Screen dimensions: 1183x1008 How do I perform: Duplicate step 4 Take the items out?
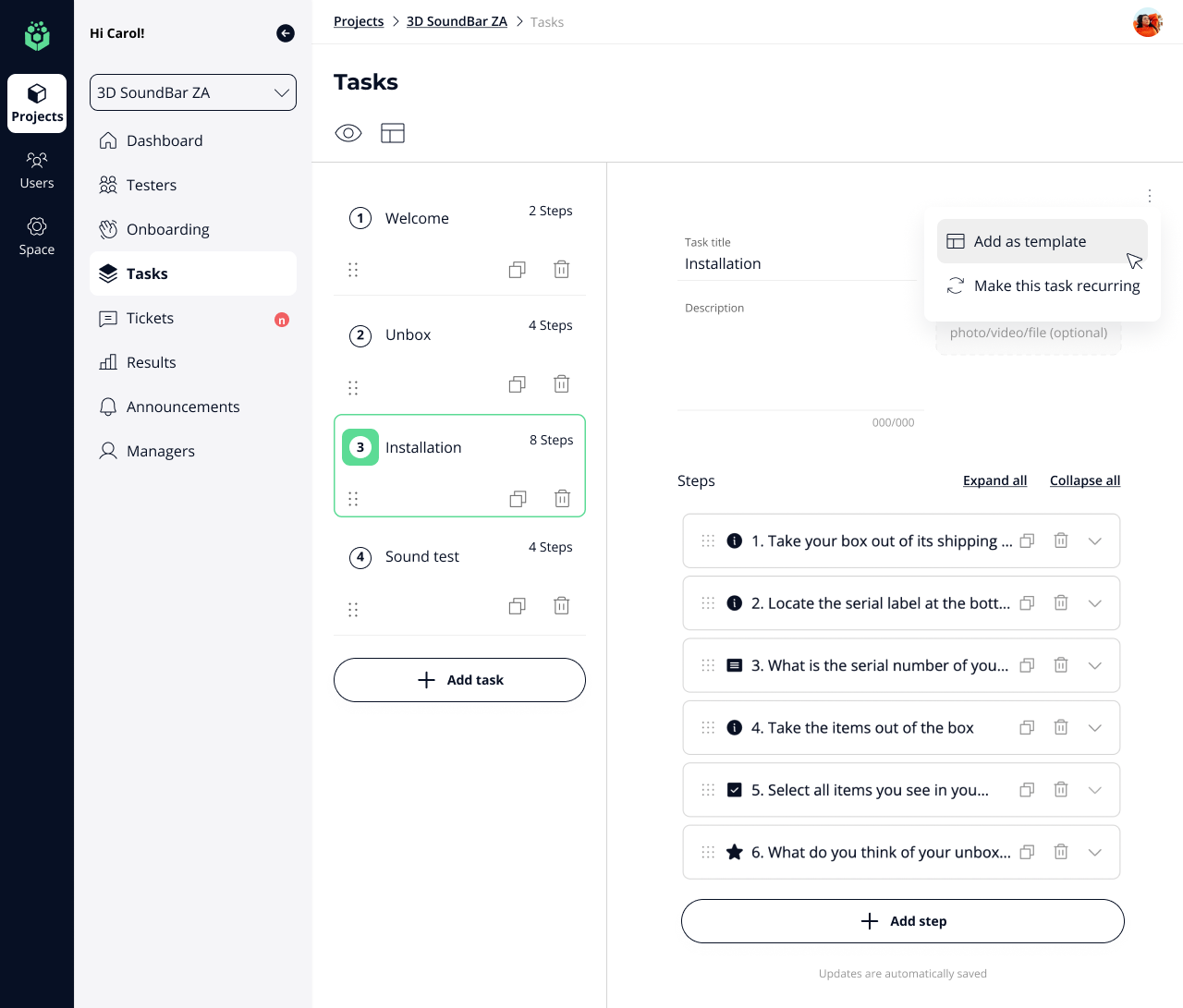coord(1027,728)
